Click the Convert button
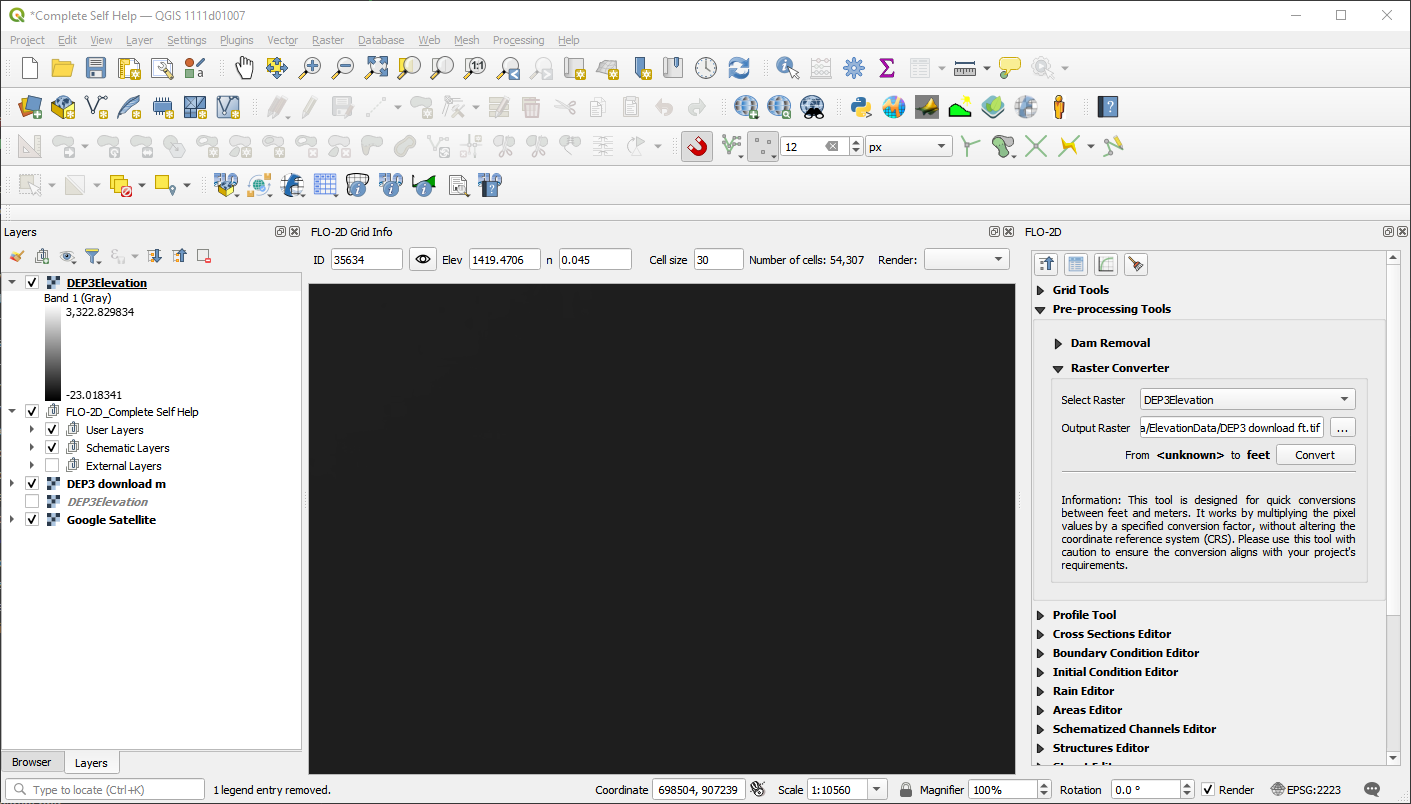The image size is (1411, 804). tap(1315, 455)
